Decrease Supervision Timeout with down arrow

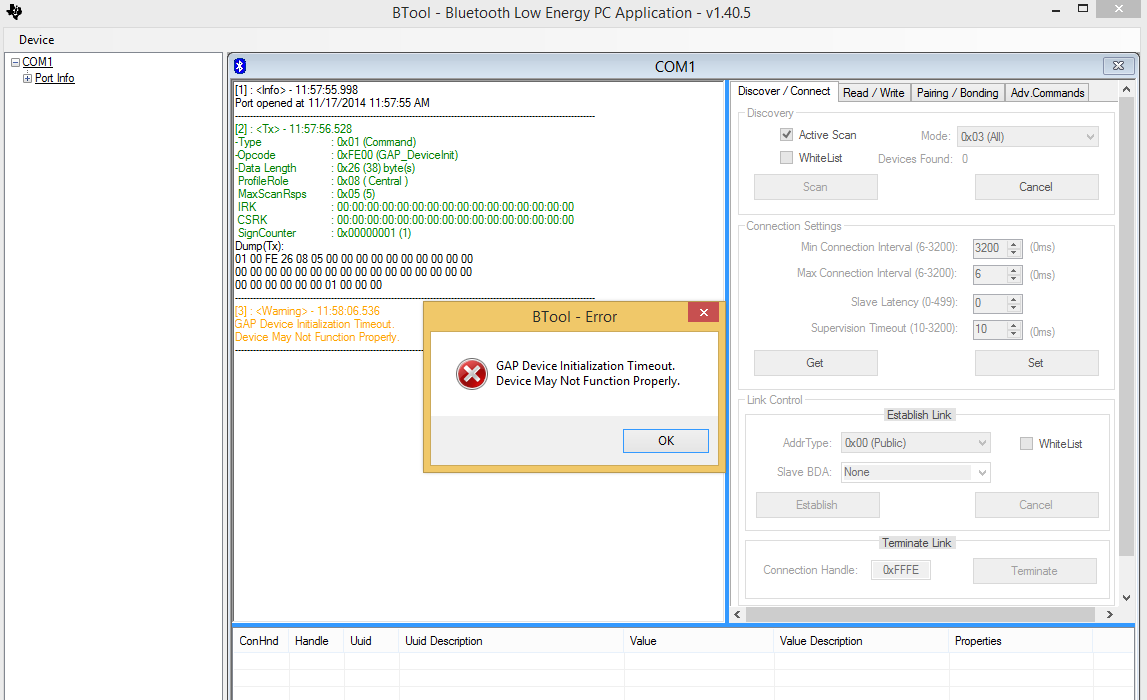(1014, 334)
